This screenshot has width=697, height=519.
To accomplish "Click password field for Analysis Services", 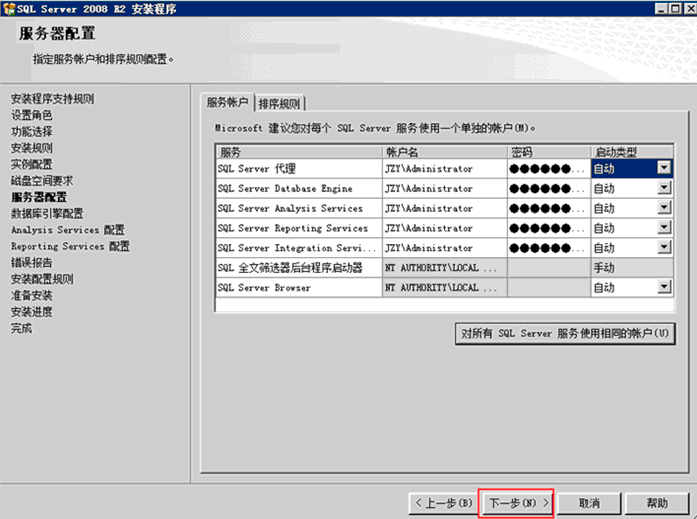I will coord(549,208).
